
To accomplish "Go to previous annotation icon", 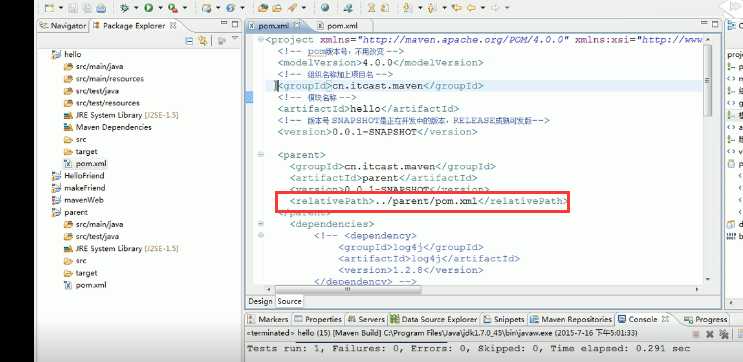I will (x=432, y=8).
